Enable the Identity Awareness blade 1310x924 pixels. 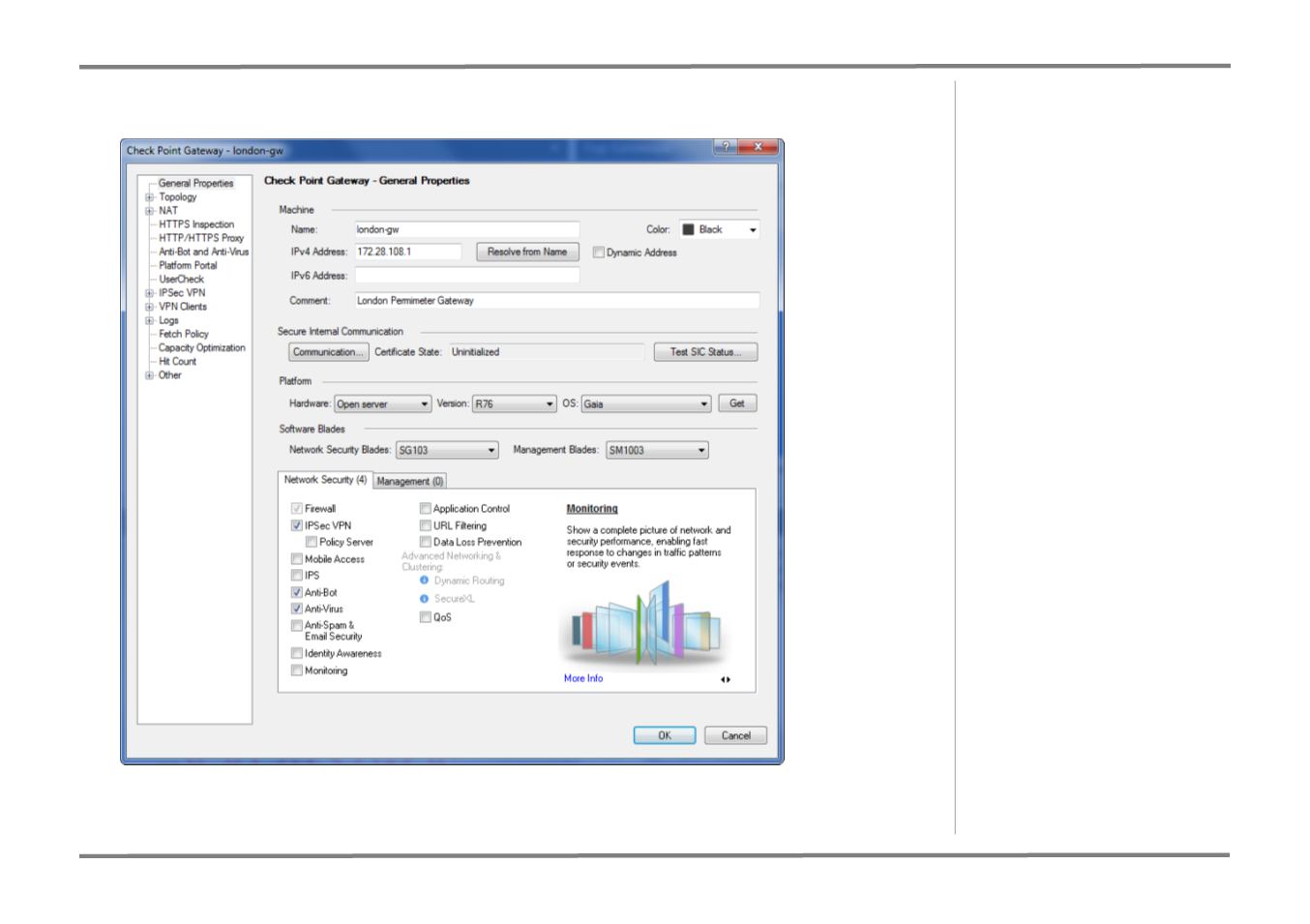coord(297,653)
